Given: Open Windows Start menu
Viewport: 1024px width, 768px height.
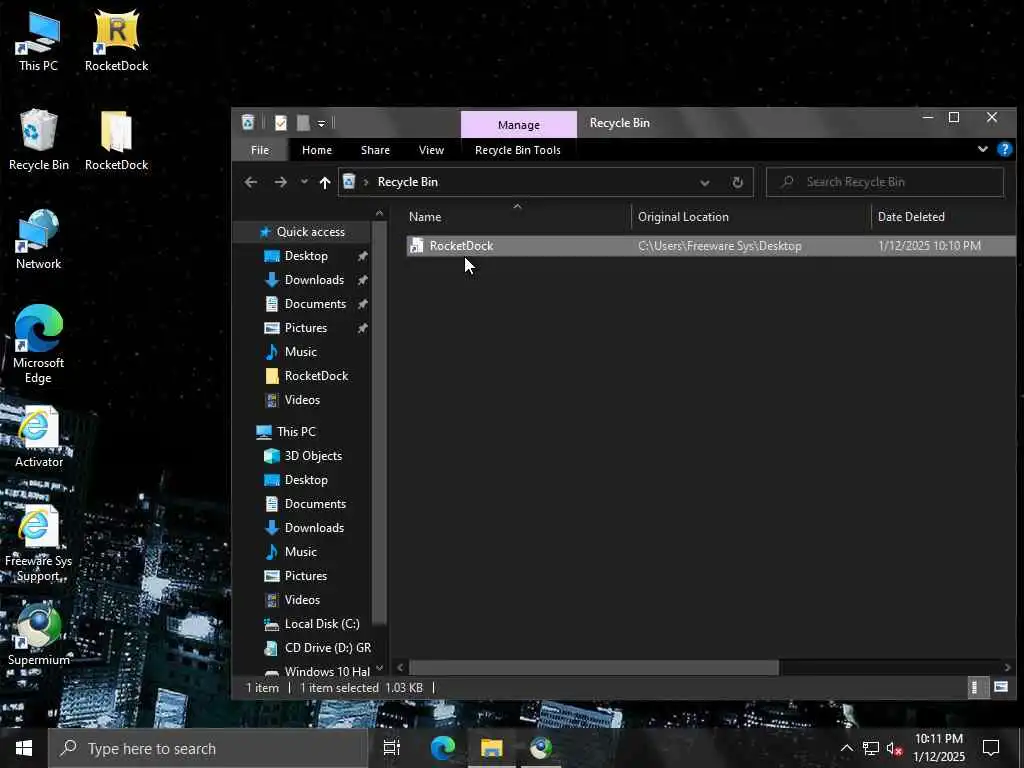Looking at the screenshot, I should (x=24, y=748).
